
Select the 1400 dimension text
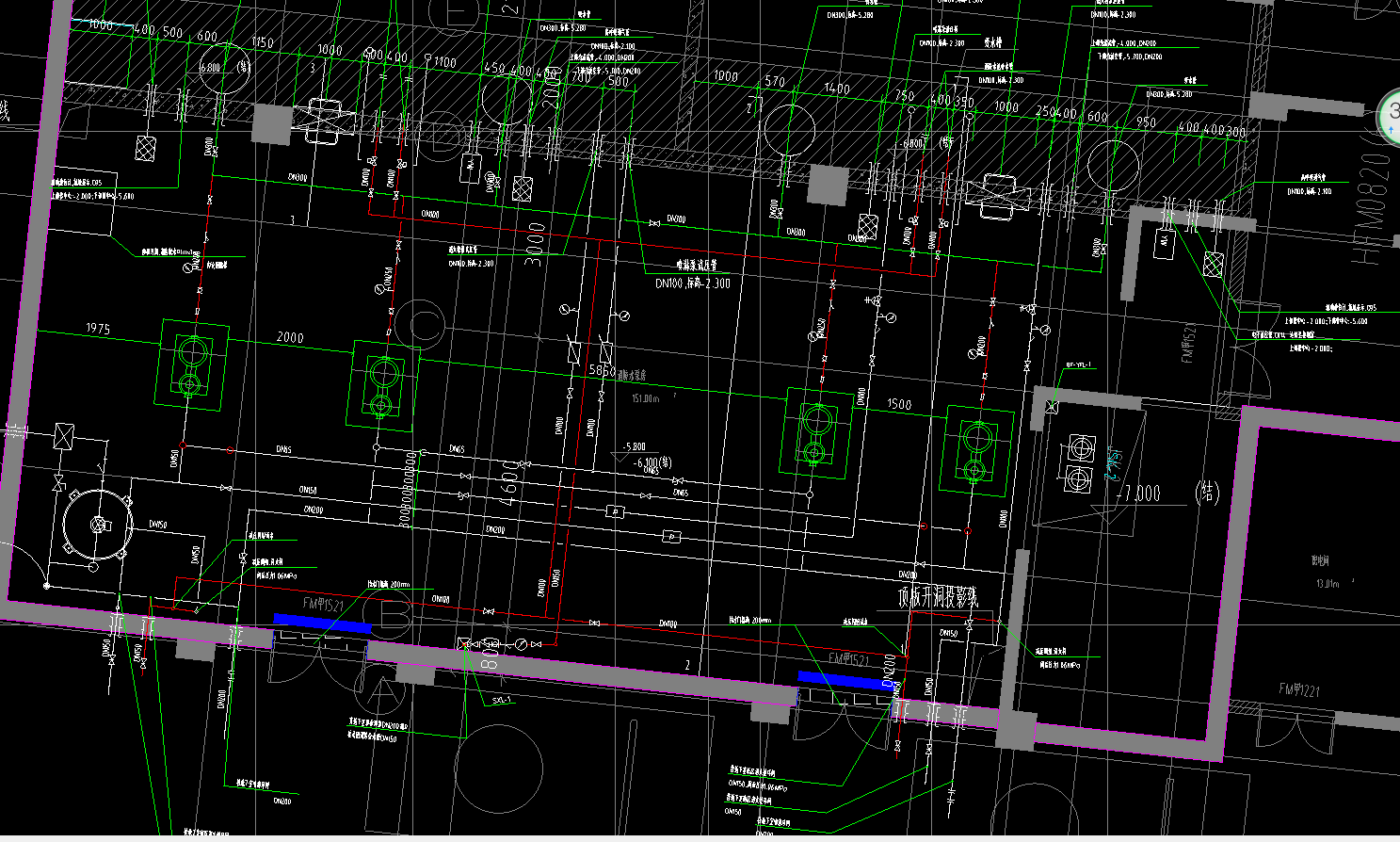pyautogui.click(x=836, y=89)
